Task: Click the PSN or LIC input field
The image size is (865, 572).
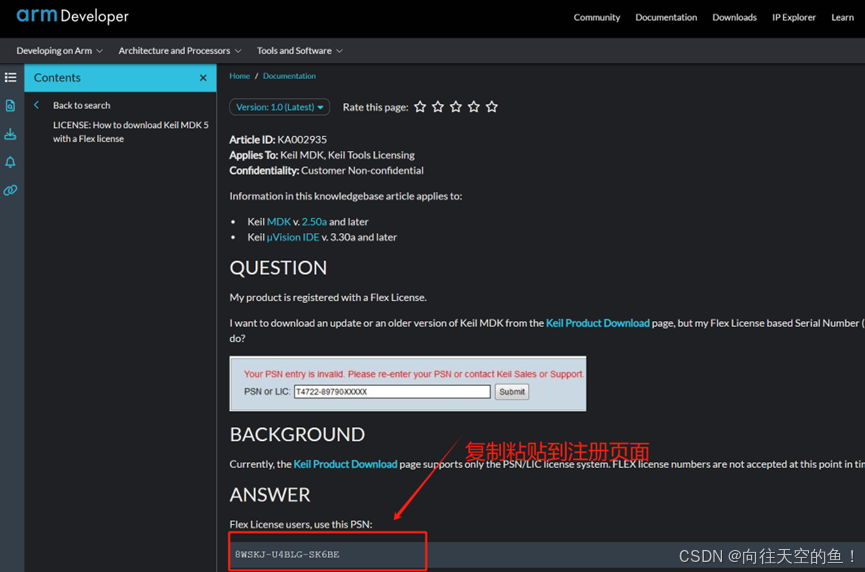Action: 392,392
